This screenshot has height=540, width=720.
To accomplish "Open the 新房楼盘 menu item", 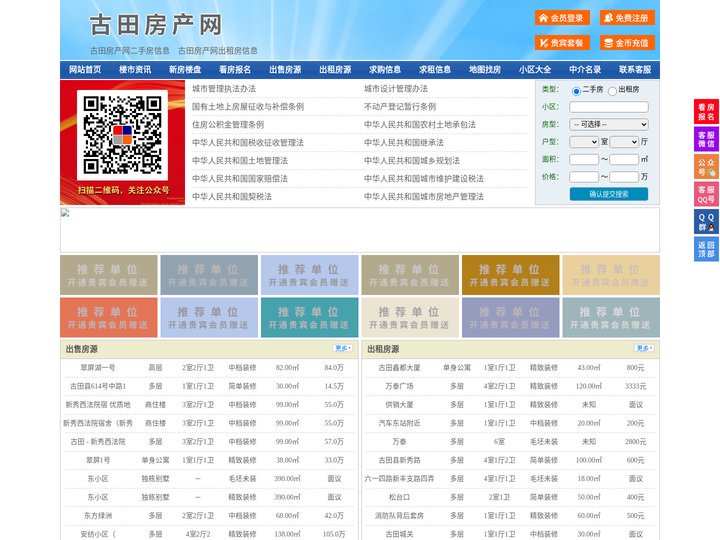I will tap(185, 70).
